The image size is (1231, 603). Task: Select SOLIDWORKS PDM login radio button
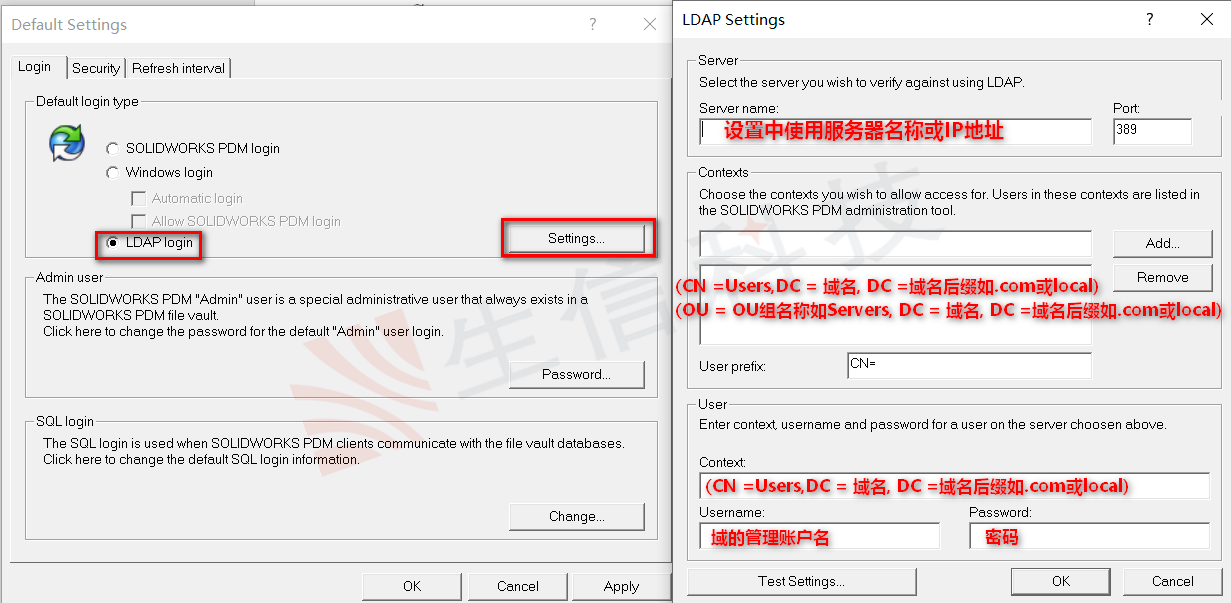coord(113,148)
